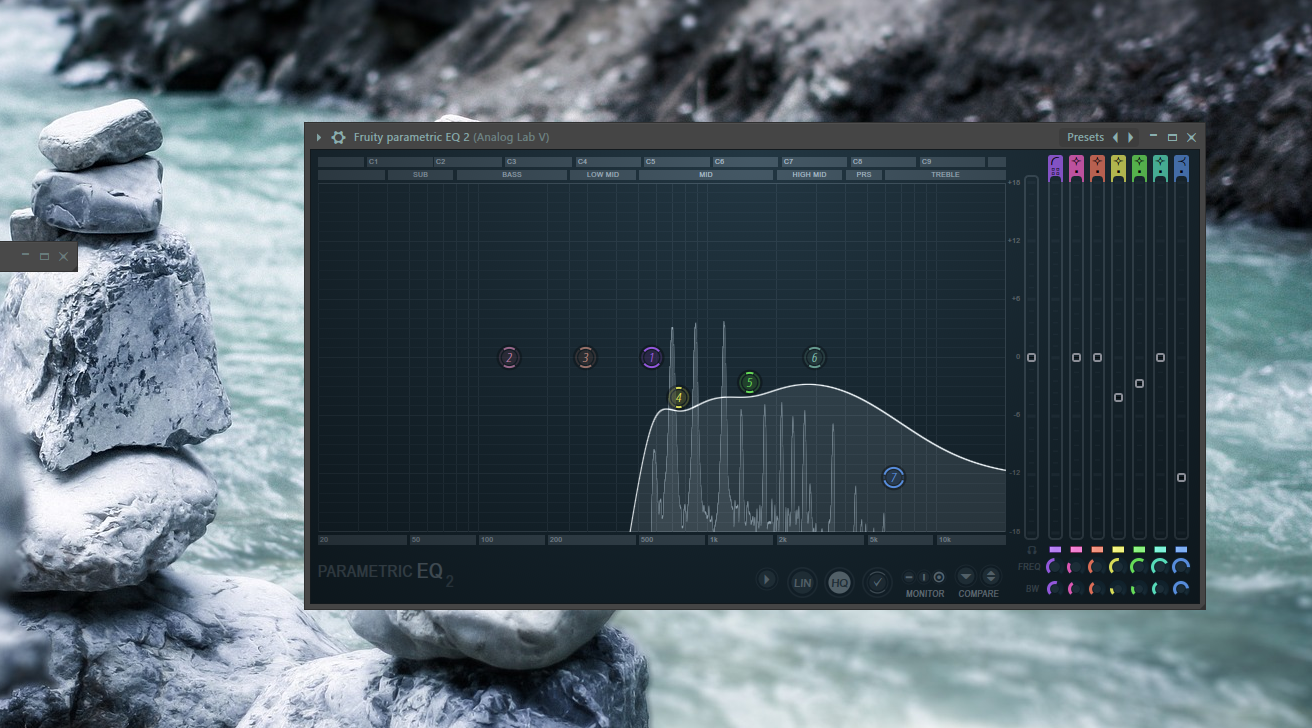Click the HIGH MID range label
1312x728 pixels.
coord(810,175)
